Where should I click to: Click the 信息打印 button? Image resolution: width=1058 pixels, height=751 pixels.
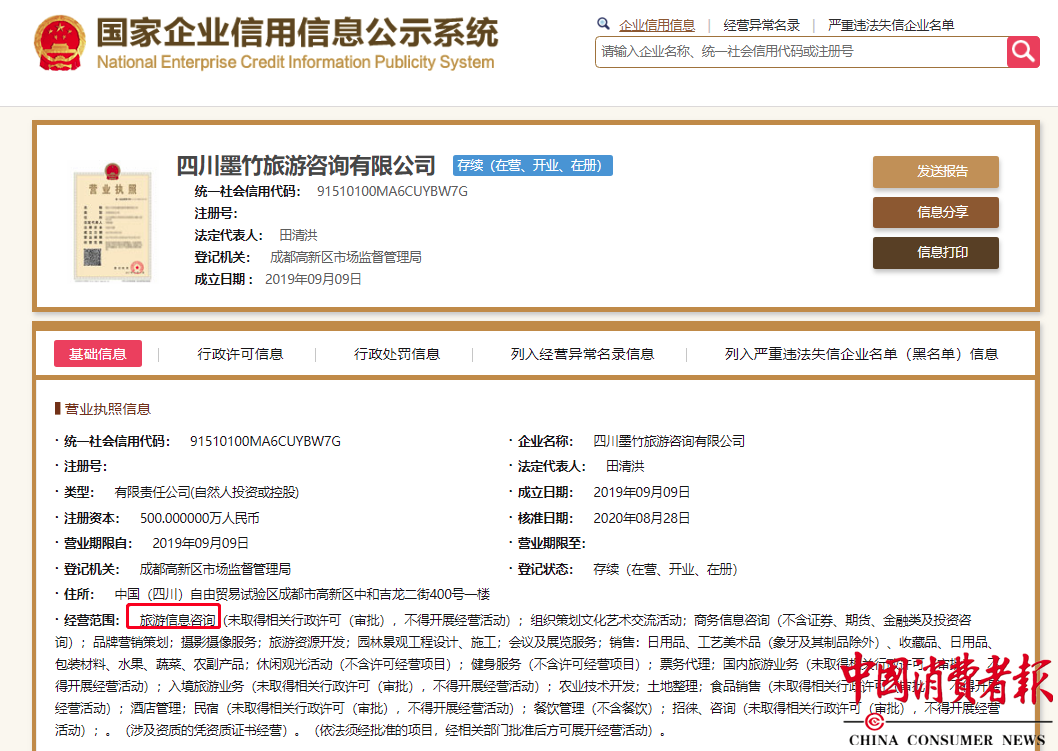(935, 252)
